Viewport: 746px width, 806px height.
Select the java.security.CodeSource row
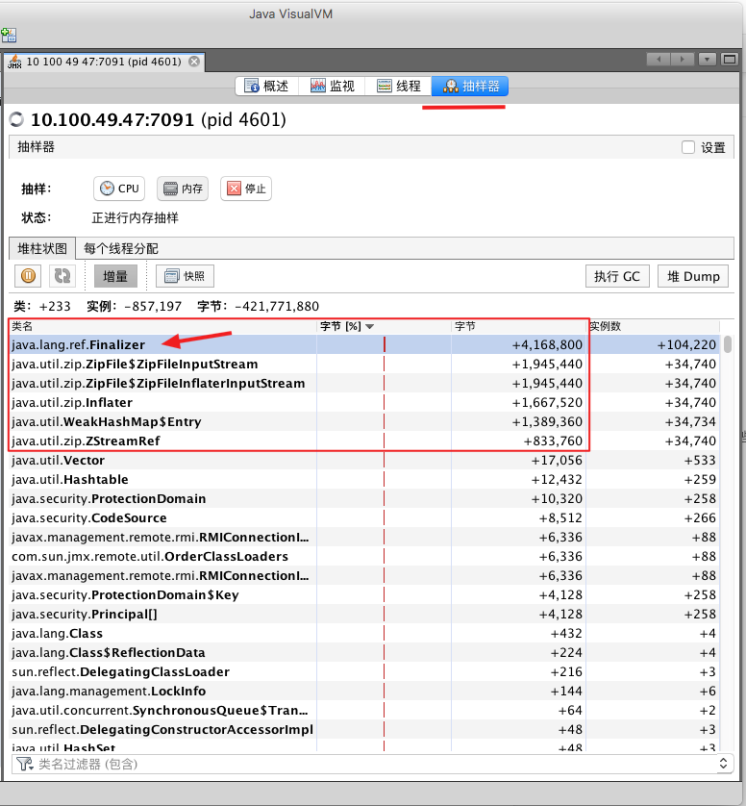click(364, 518)
